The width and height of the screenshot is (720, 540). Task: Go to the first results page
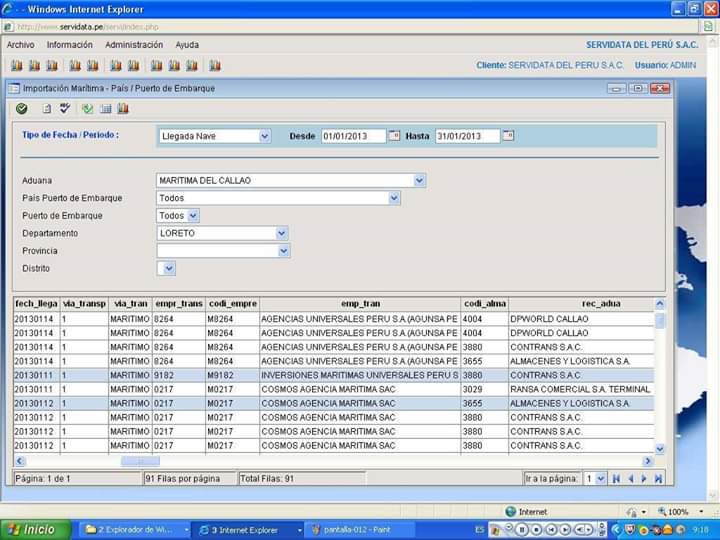click(x=616, y=479)
